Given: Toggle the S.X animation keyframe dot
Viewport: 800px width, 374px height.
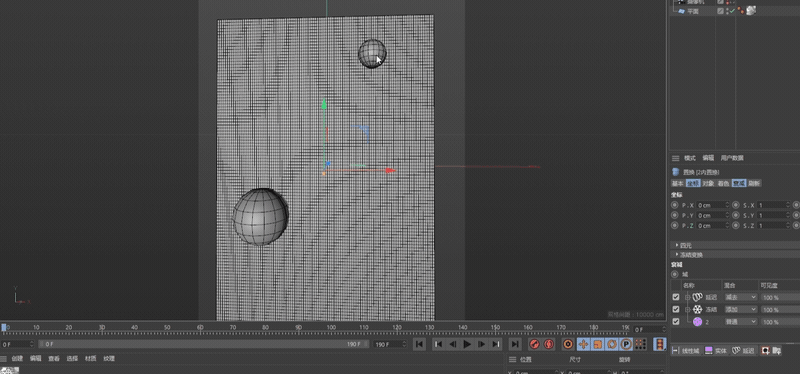Looking at the screenshot, I should tap(736, 205).
